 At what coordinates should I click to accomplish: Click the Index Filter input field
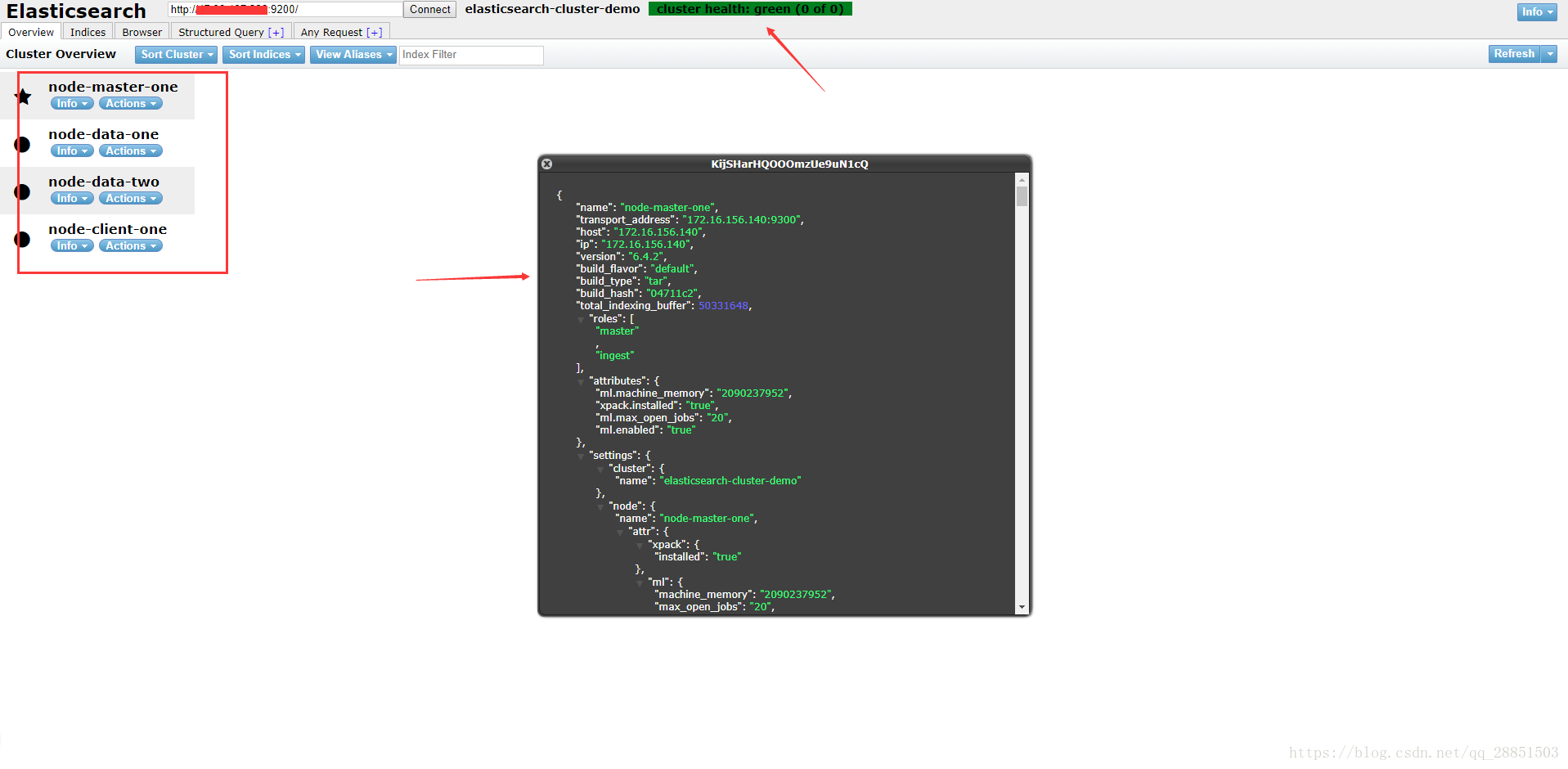point(471,55)
